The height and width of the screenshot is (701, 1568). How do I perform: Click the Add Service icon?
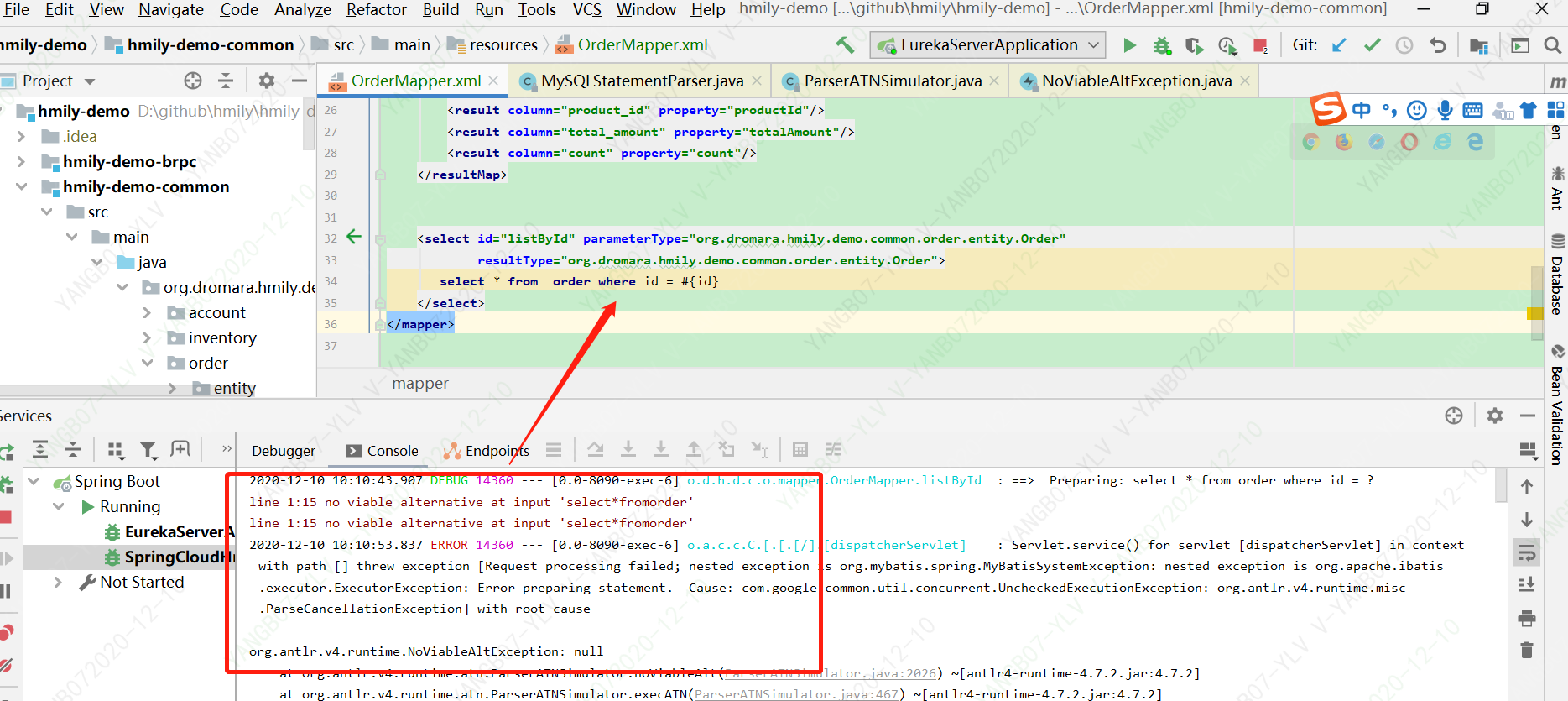(x=180, y=449)
